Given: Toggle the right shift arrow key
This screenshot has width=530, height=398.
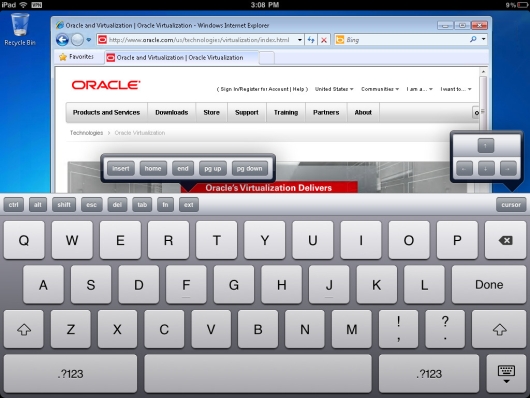Looking at the screenshot, I should pos(499,329).
